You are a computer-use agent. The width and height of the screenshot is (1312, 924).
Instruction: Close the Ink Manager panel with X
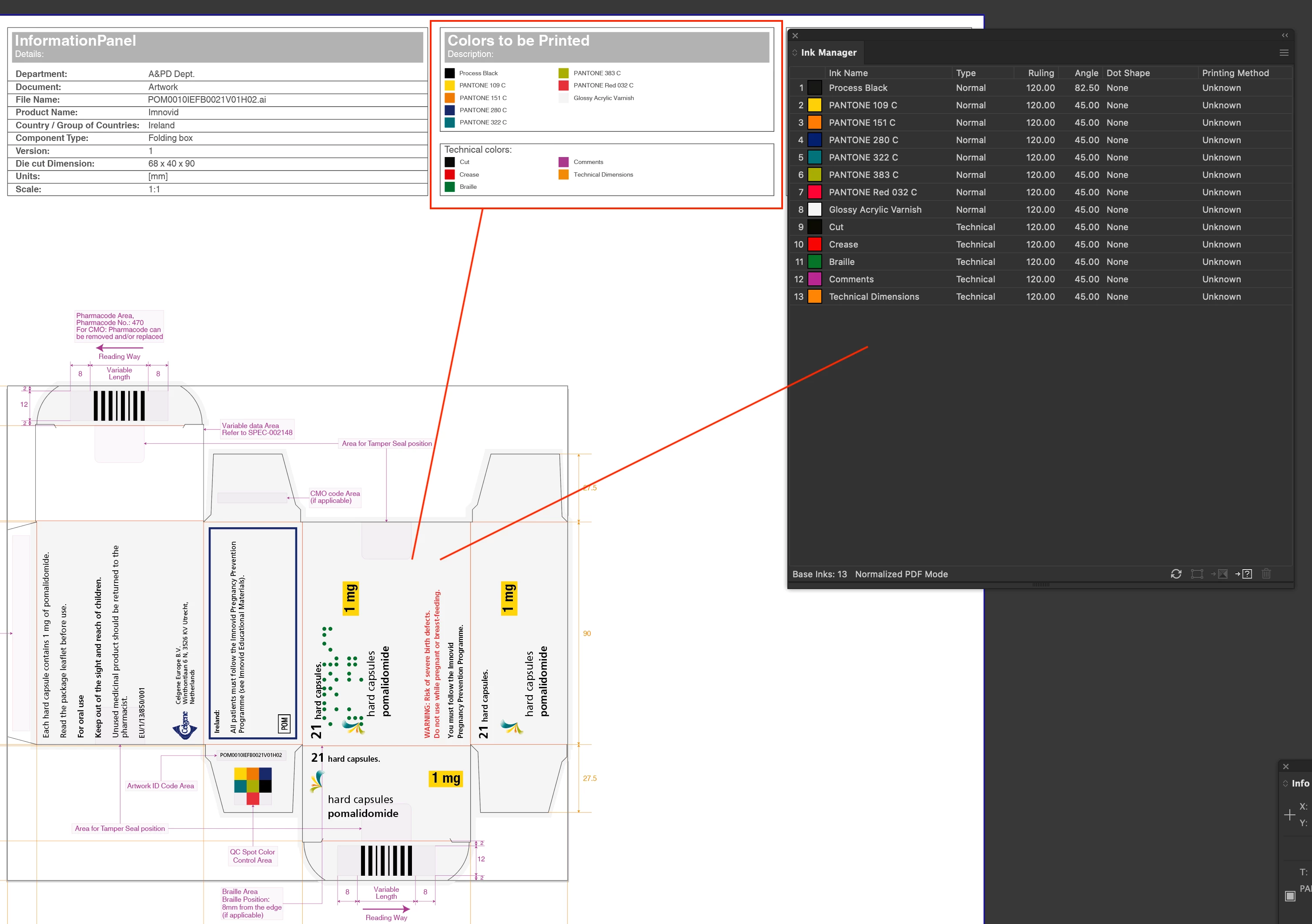[795, 35]
